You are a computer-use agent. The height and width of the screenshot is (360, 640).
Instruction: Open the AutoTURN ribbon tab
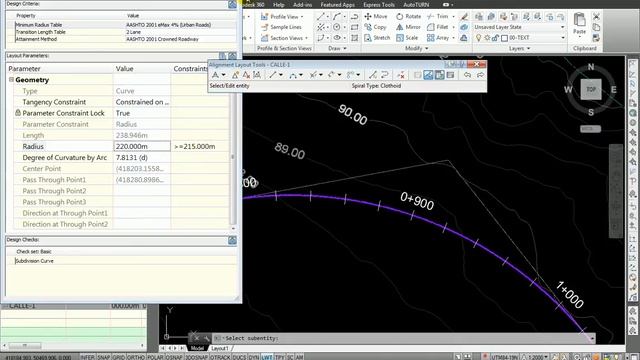[x=416, y=4]
